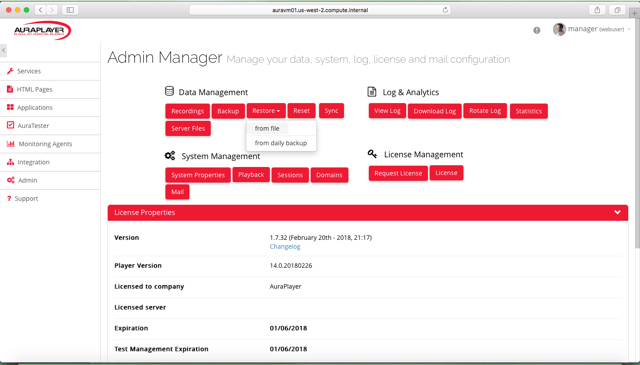This screenshot has height=365, width=640.
Task: Click the Sync button
Action: (331, 111)
